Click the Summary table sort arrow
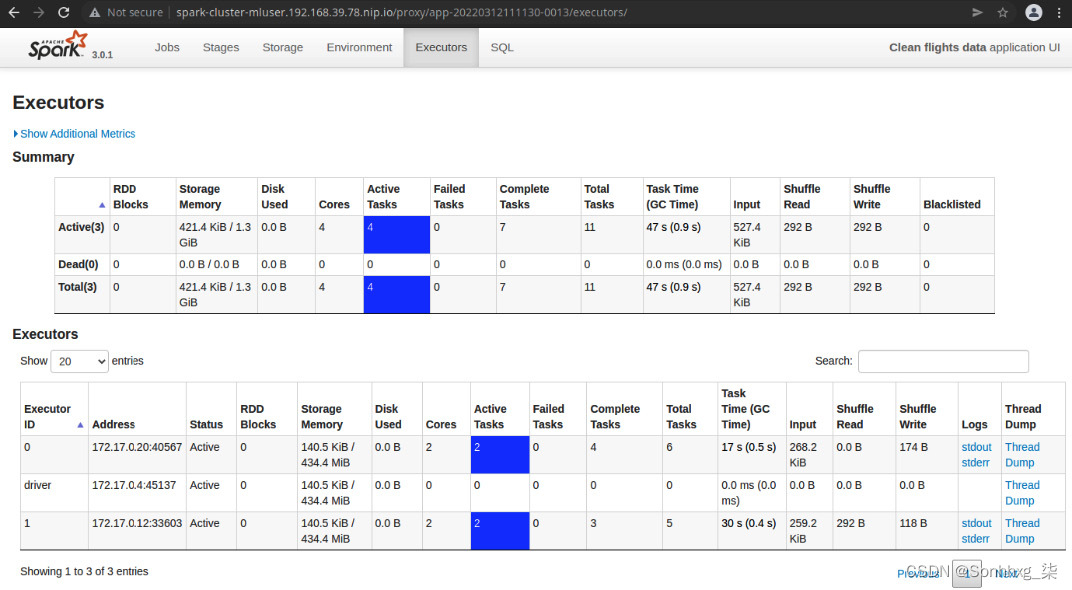 [102, 204]
